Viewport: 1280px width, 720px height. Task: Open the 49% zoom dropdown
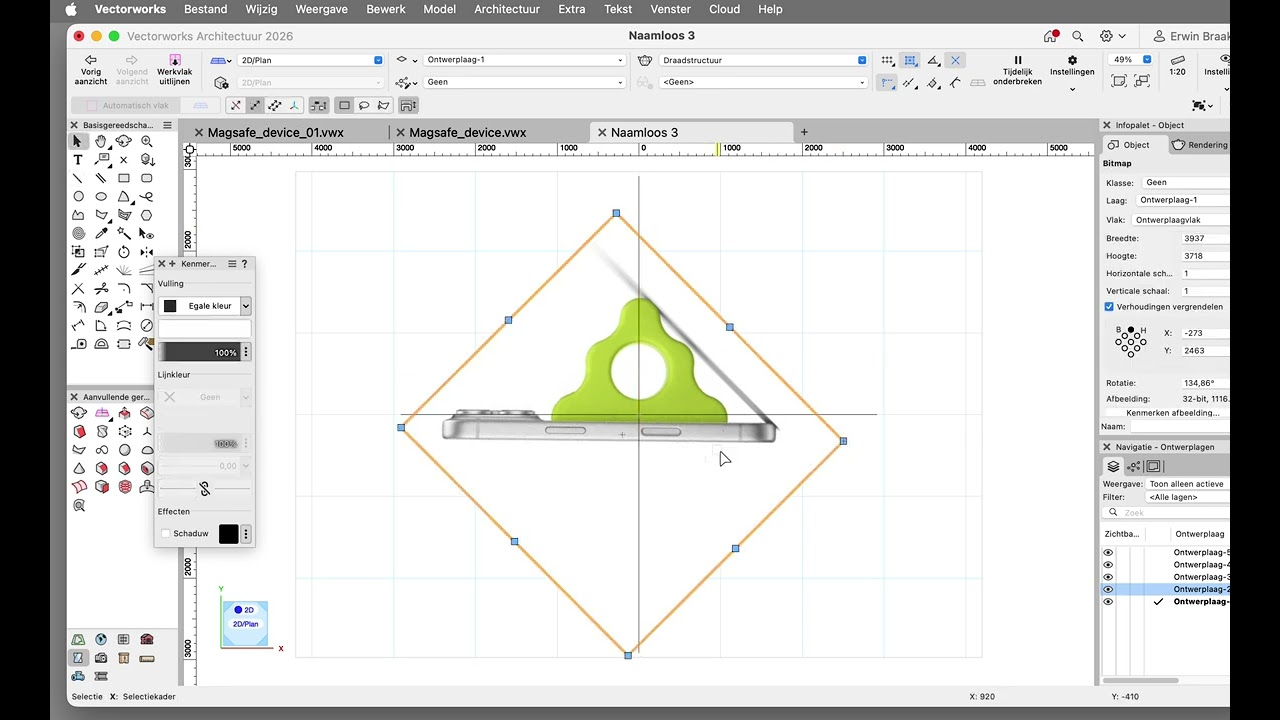(1131, 60)
